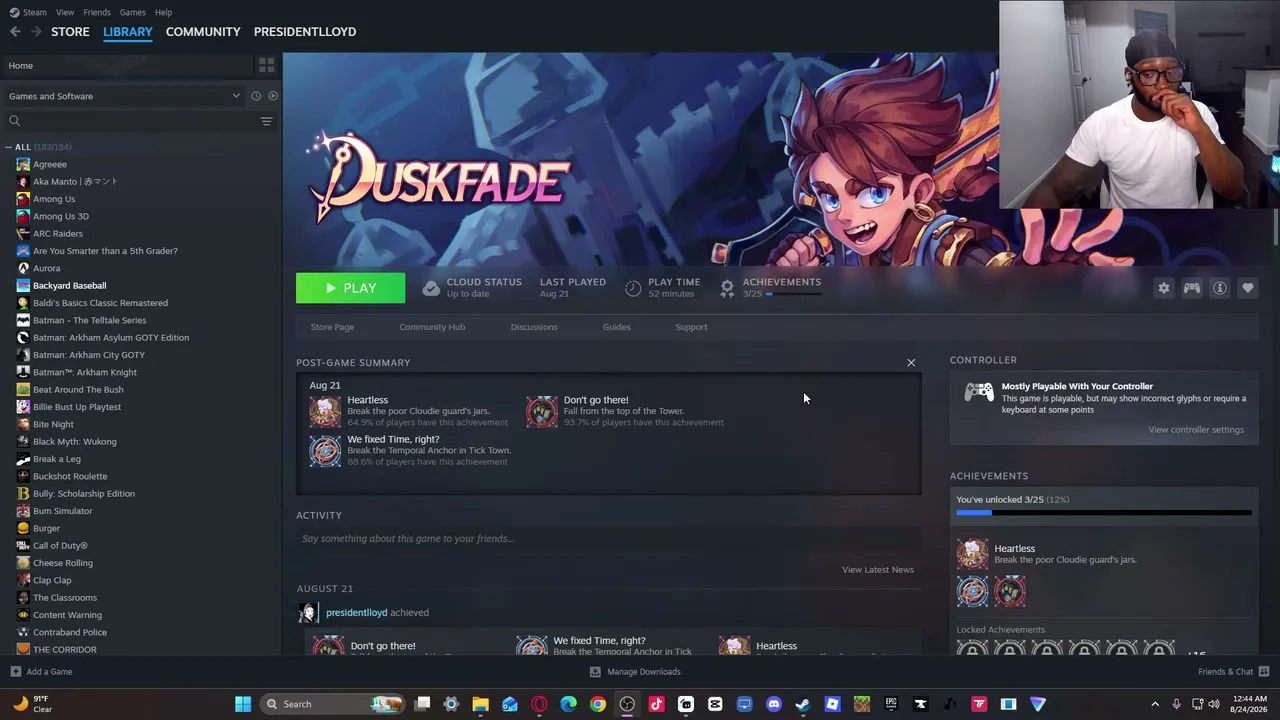
Task: Open the Community Hub link
Action: point(432,327)
